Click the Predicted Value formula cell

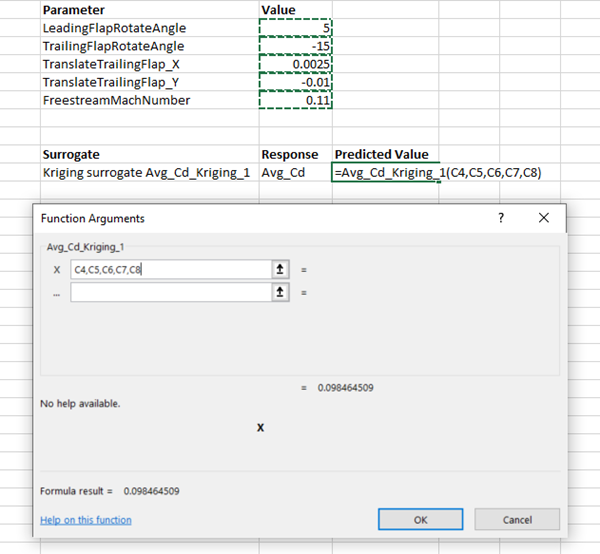[x=386, y=173]
